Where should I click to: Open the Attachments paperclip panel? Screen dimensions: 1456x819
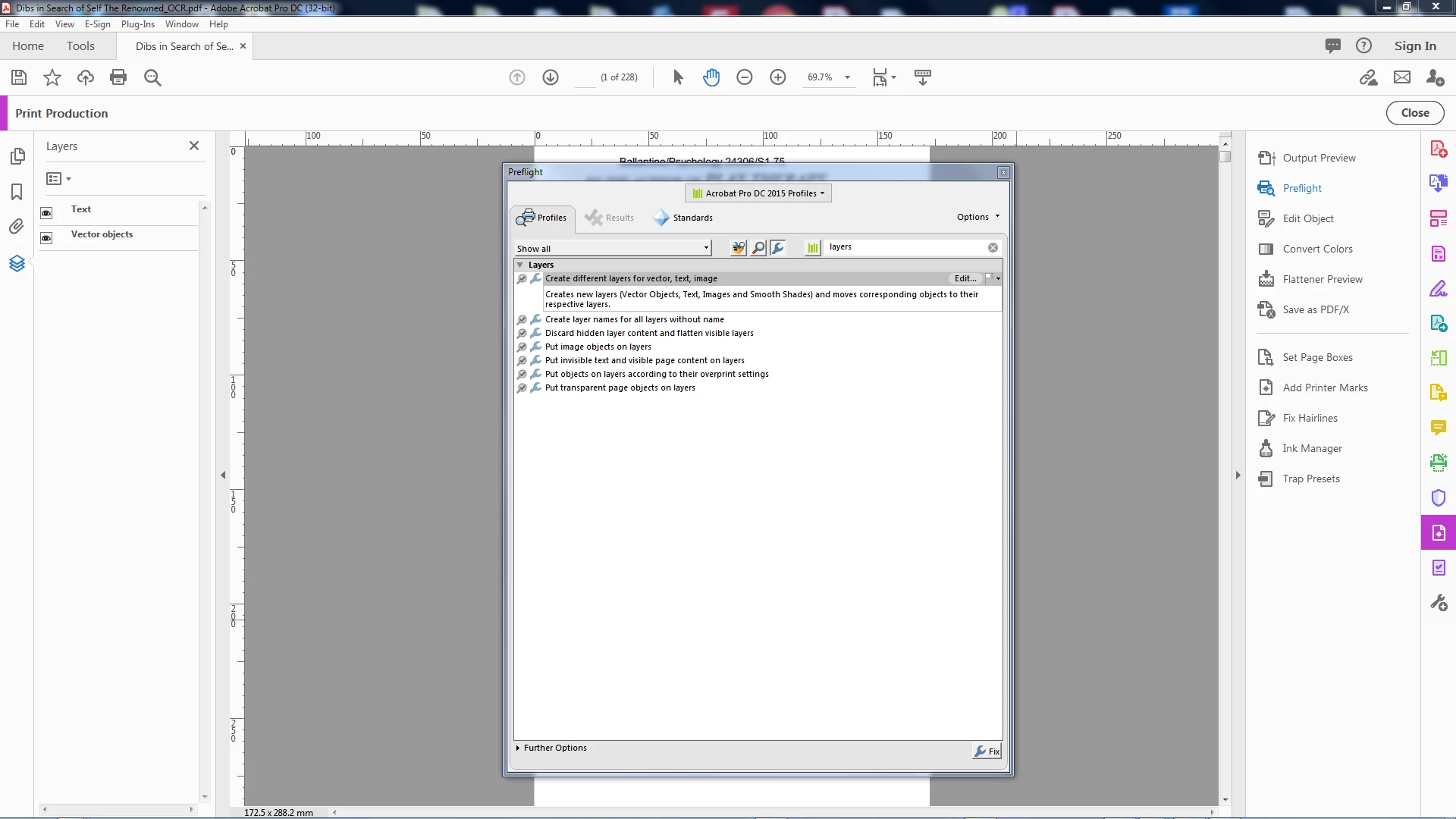pyautogui.click(x=17, y=227)
